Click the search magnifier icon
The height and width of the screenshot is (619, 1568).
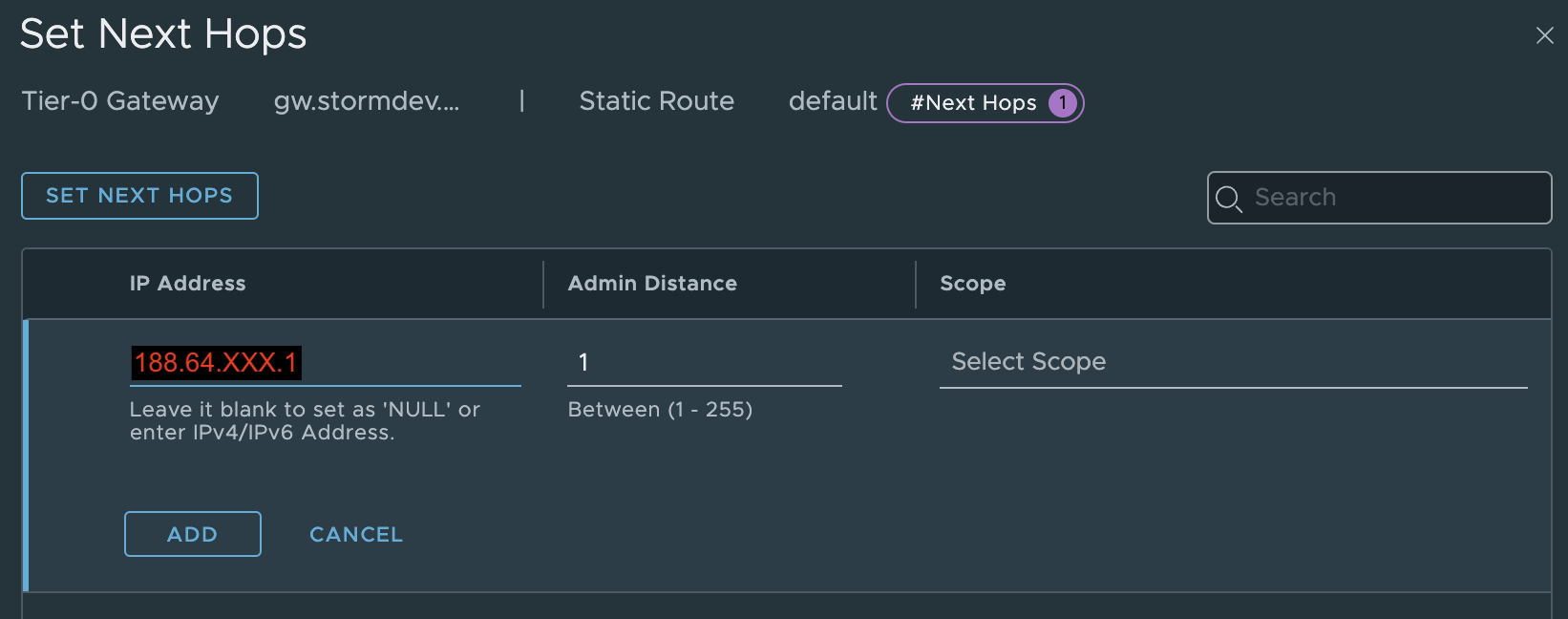tap(1228, 199)
